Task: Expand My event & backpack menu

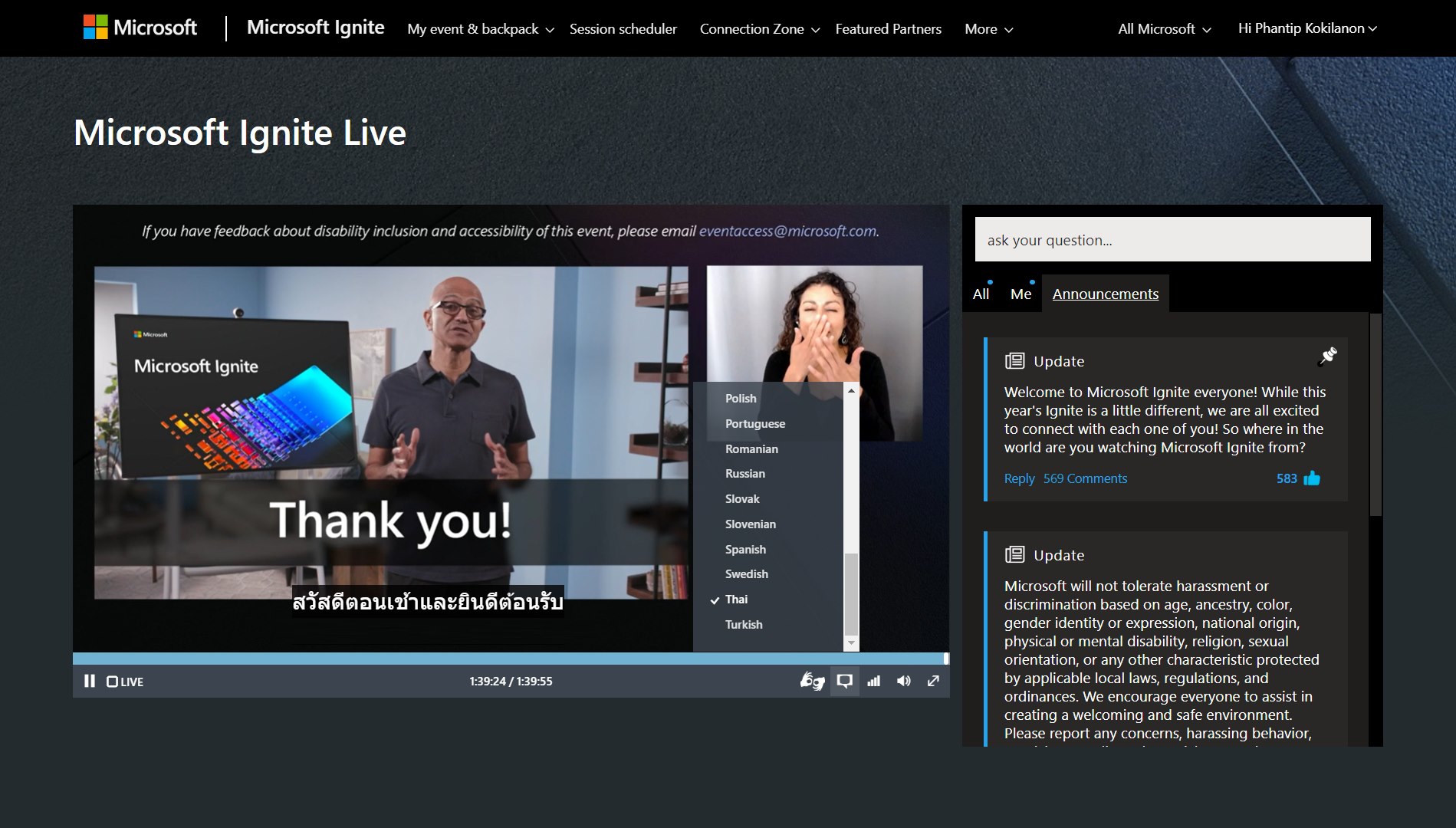Action: [480, 29]
